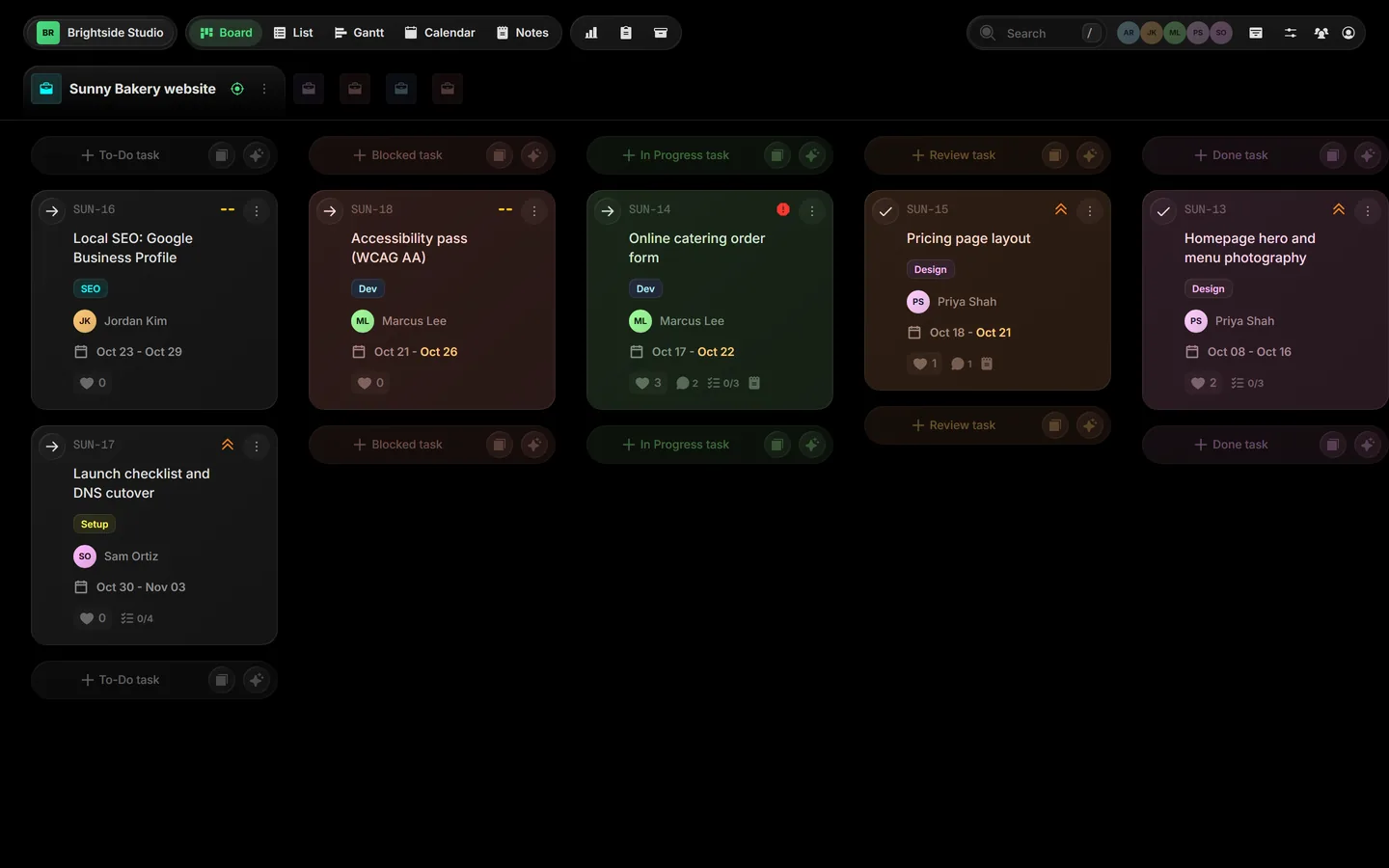This screenshot has width=1389, height=868.
Task: Click the SEO label tag on SUN-16
Action: point(91,288)
